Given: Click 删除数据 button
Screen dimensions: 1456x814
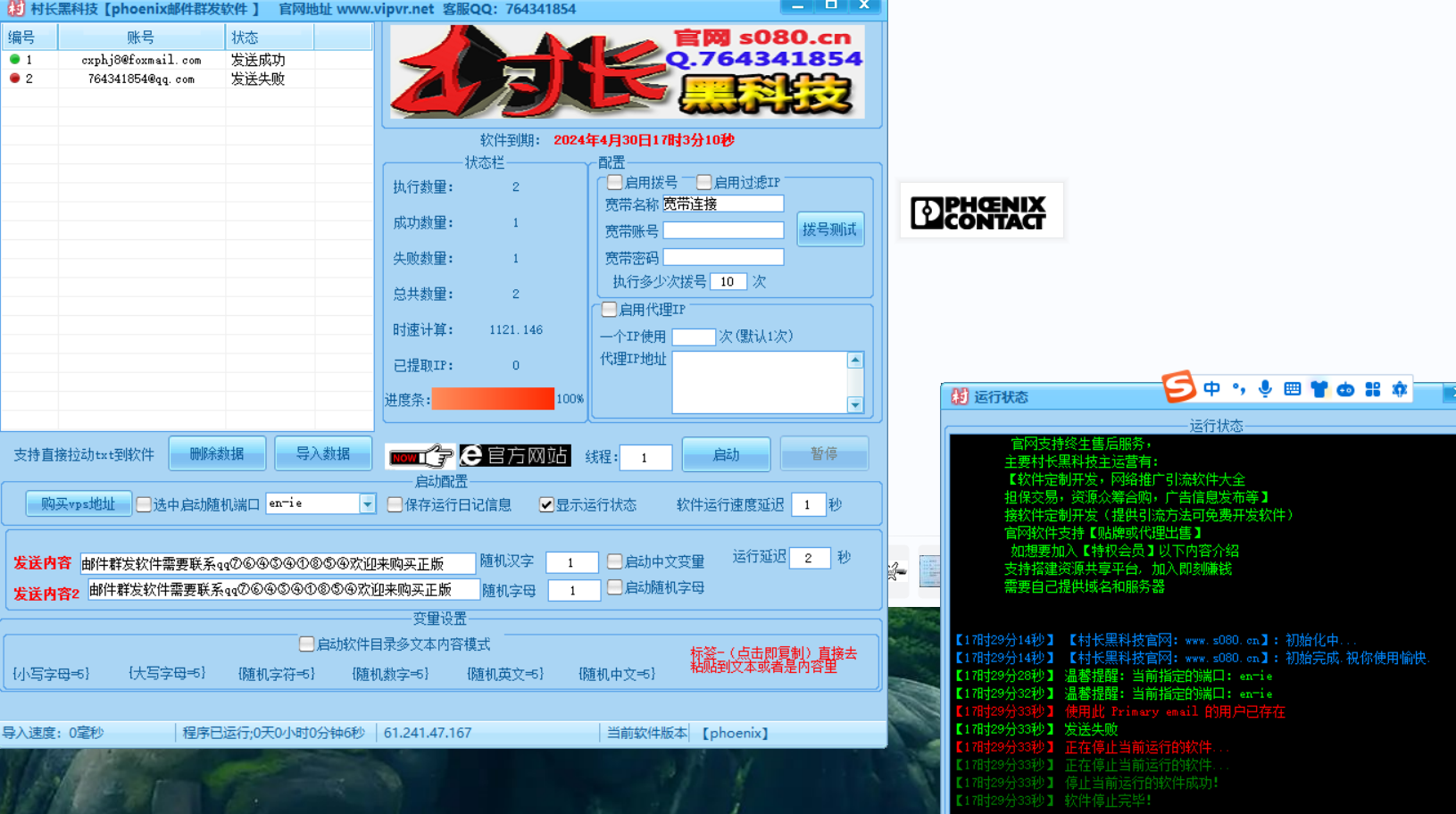Looking at the screenshot, I should 217,453.
